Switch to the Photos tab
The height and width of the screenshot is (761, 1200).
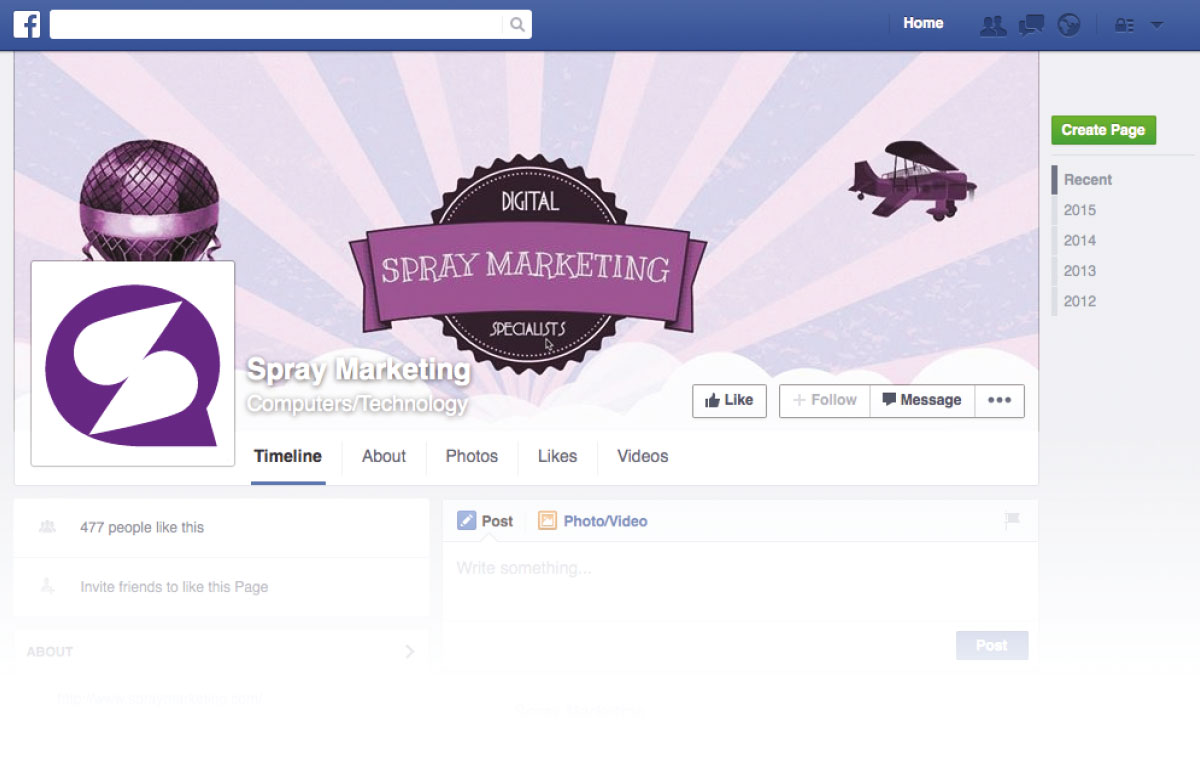click(x=471, y=456)
